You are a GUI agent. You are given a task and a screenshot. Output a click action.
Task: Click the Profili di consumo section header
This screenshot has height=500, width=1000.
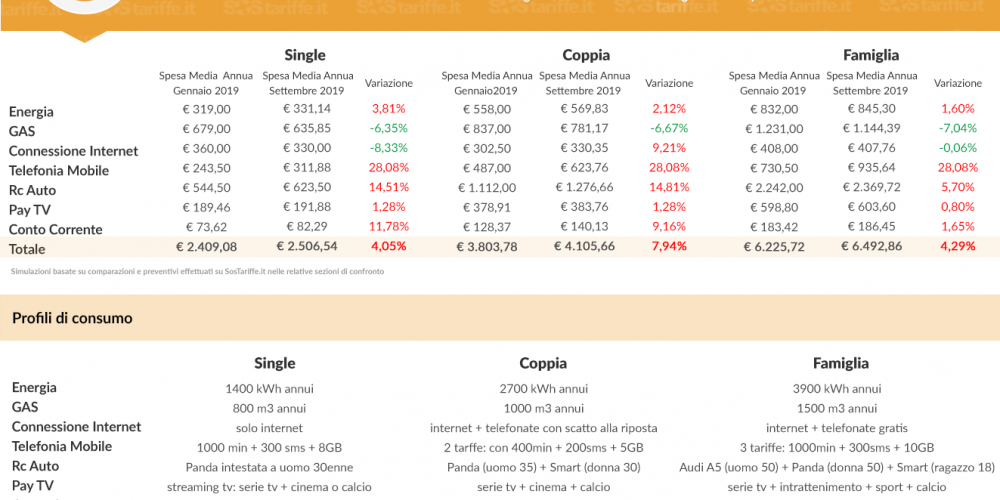pyautogui.click(x=72, y=318)
